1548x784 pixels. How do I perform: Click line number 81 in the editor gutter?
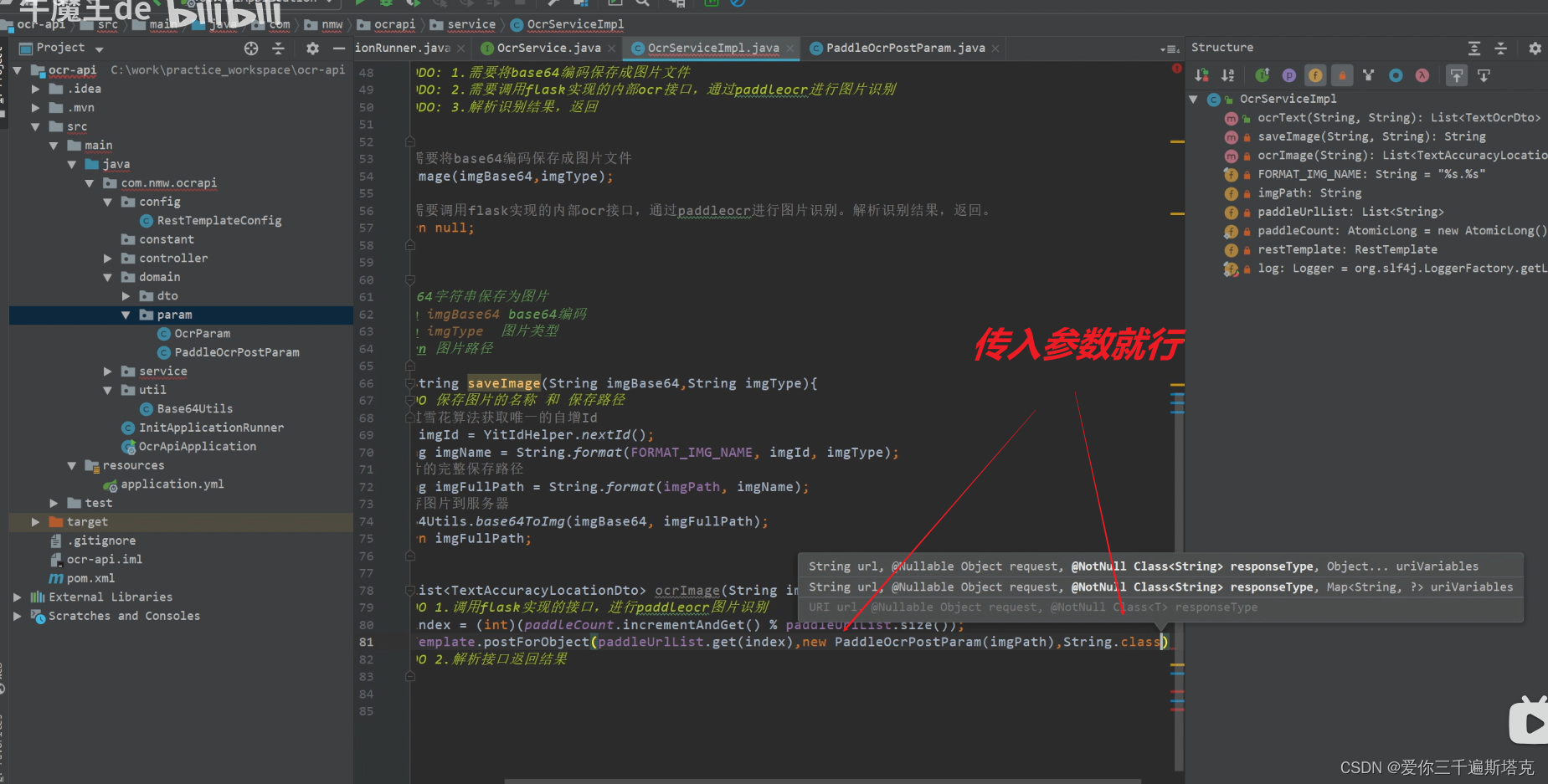pyautogui.click(x=366, y=642)
